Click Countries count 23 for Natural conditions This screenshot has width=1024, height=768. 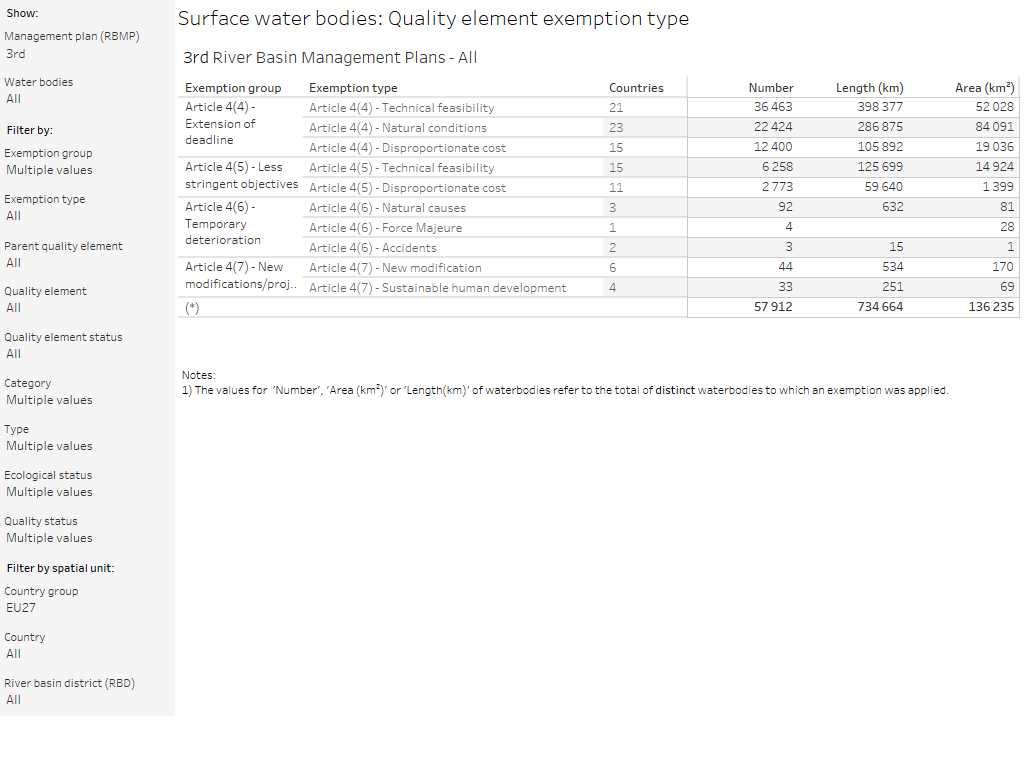click(616, 128)
